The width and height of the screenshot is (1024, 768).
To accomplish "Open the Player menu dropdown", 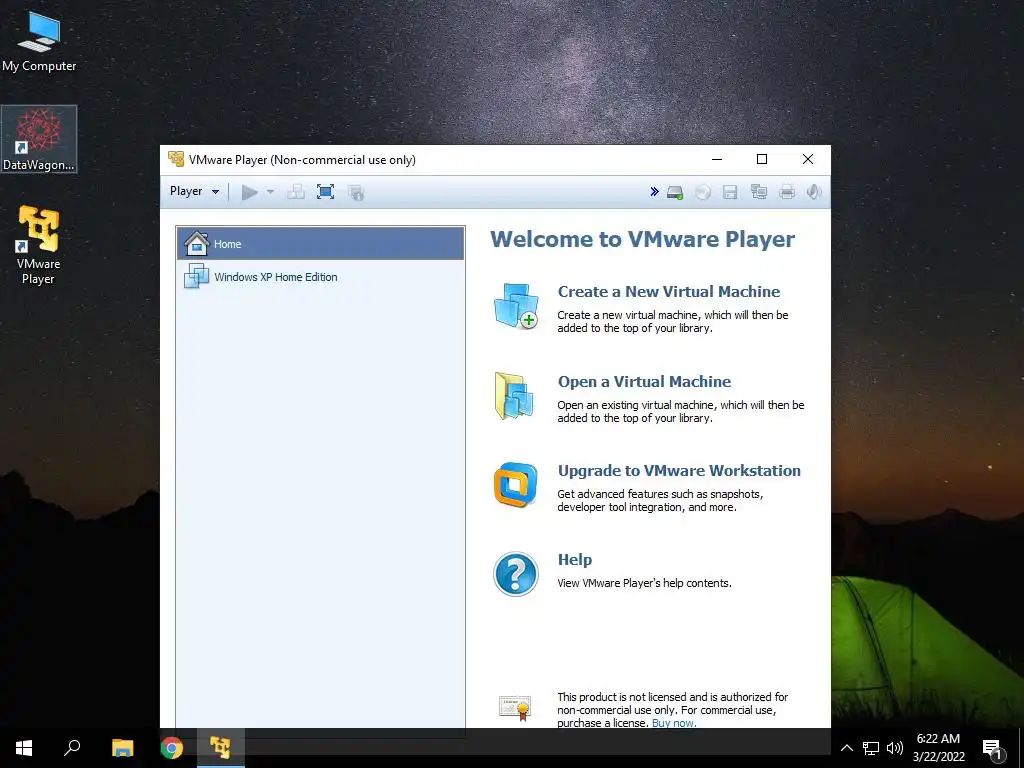I will [x=194, y=191].
